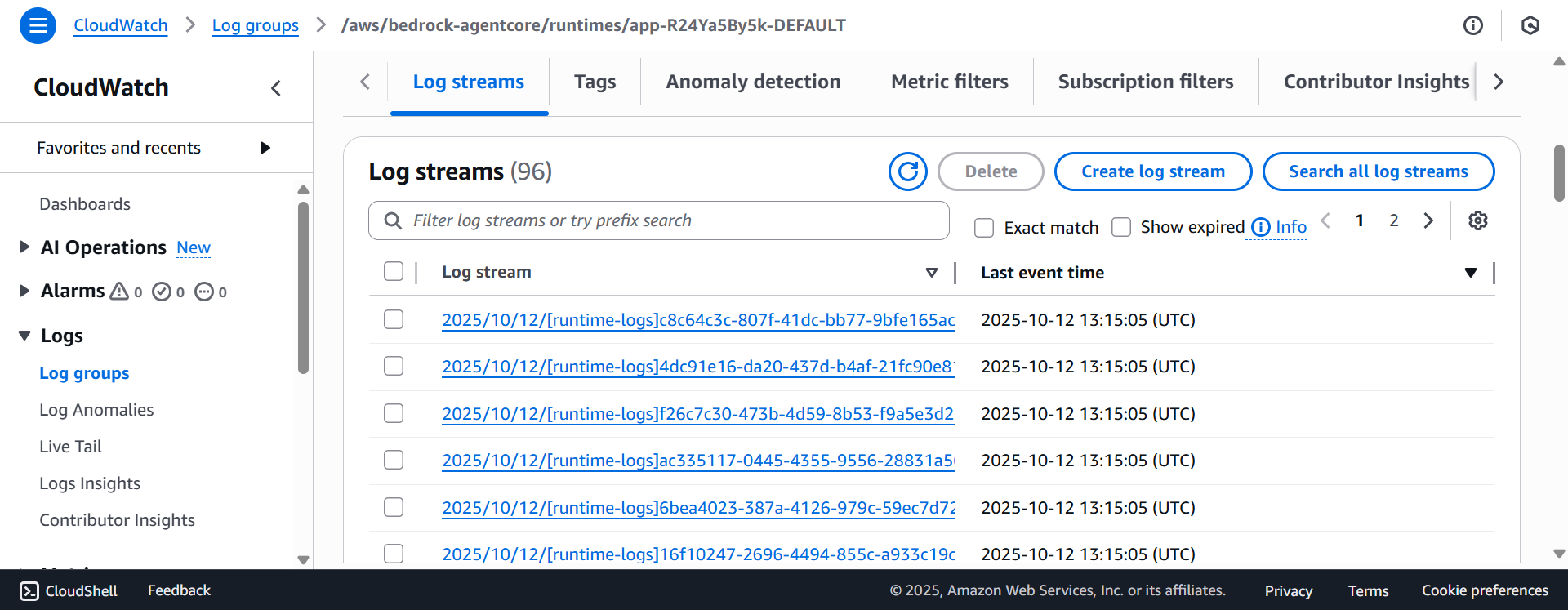Click the info circle icon in top bar
The width and height of the screenshot is (1568, 610).
coord(1473,25)
